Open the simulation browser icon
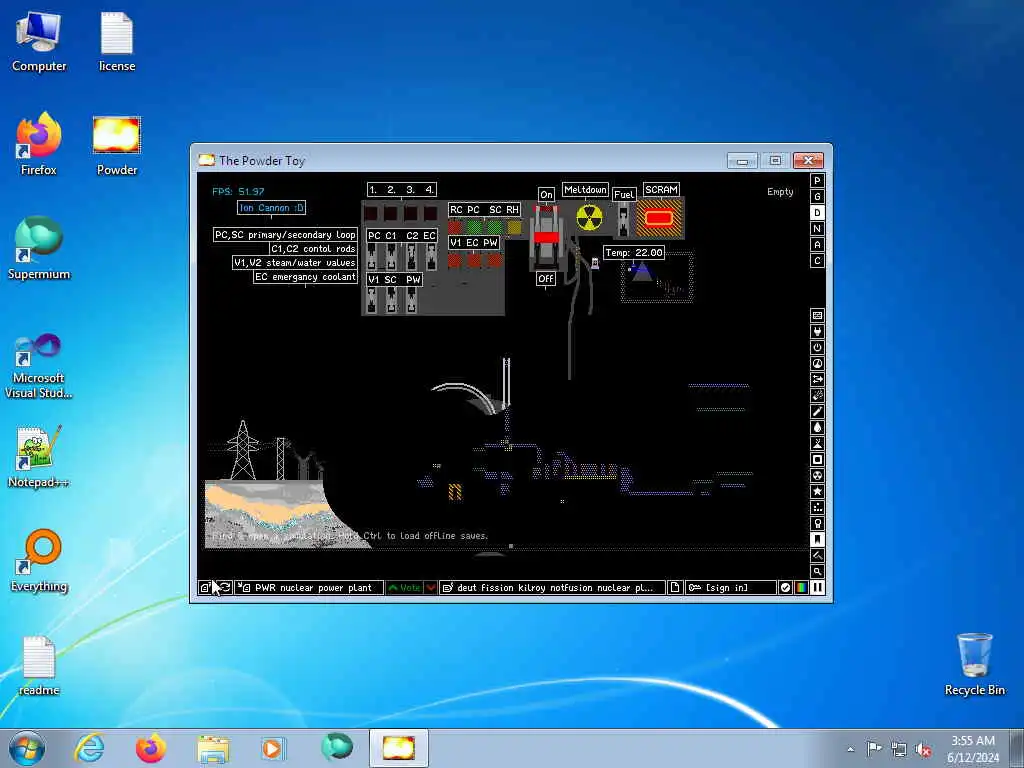 (205, 588)
